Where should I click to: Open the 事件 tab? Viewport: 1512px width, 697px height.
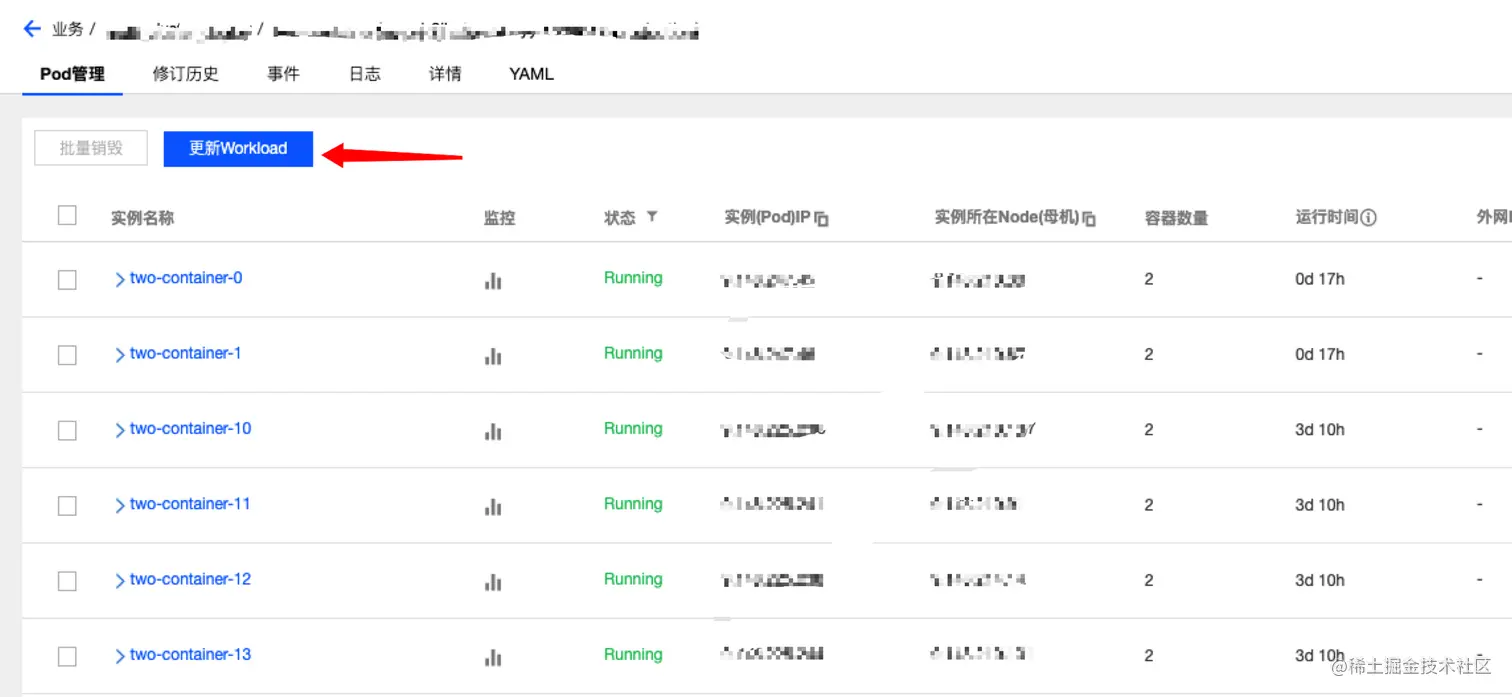tap(283, 73)
